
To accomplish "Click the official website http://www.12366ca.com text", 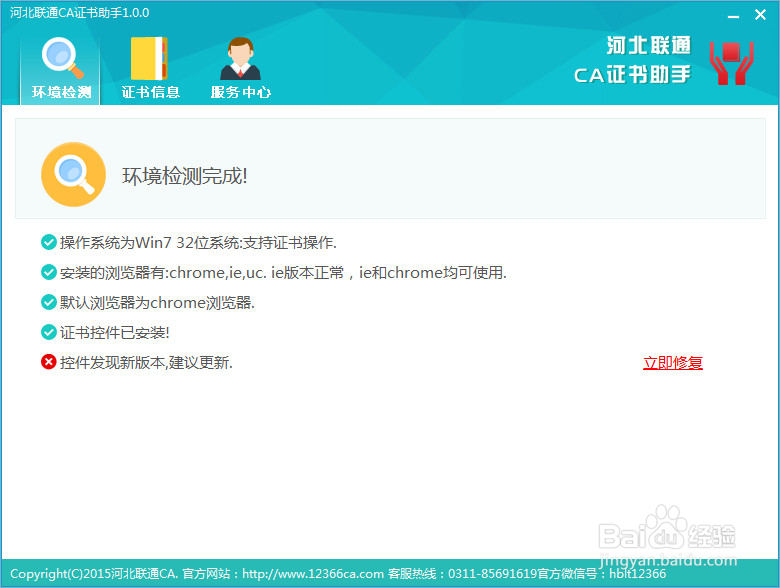I will pyautogui.click(x=313, y=574).
